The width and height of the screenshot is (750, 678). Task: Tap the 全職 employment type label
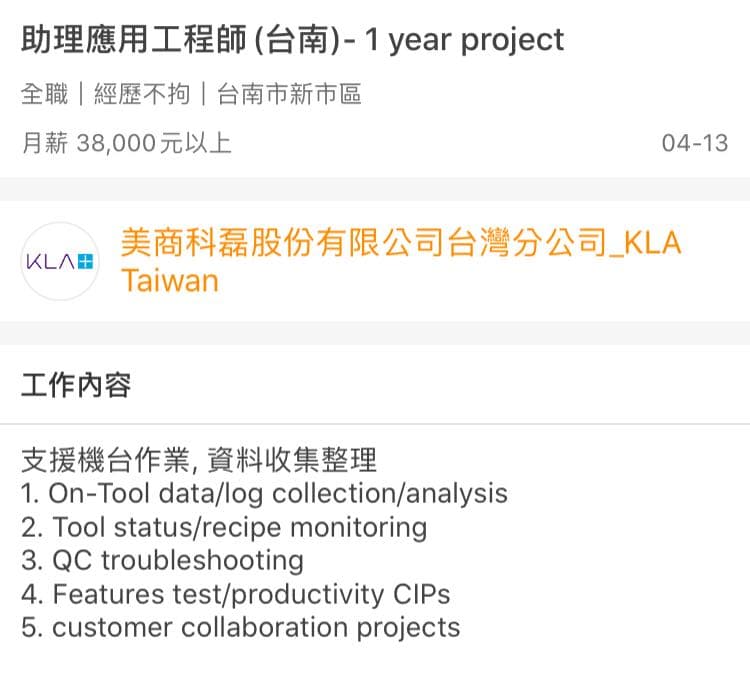coord(44,95)
